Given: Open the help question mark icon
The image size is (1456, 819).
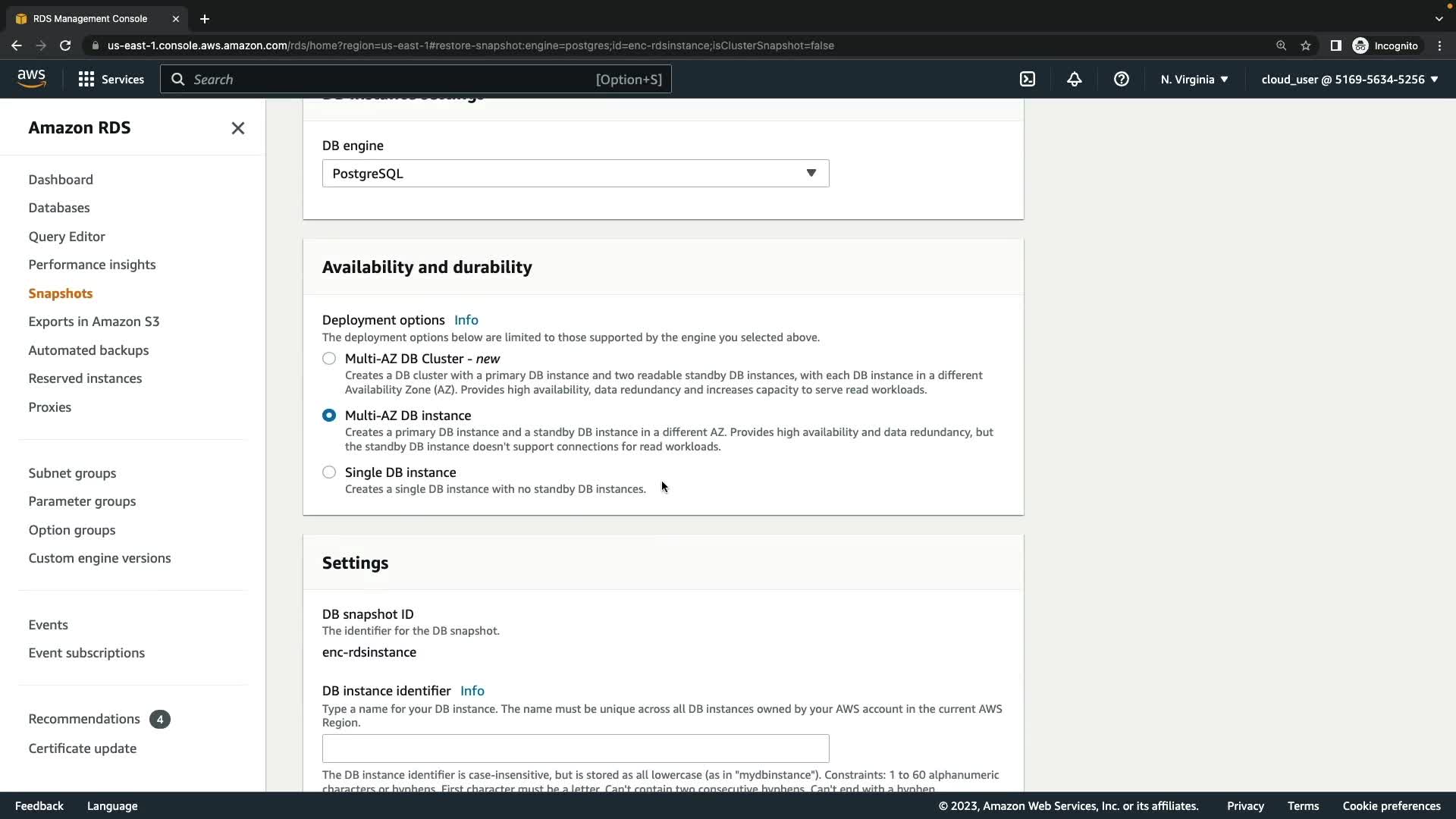Looking at the screenshot, I should (1121, 79).
